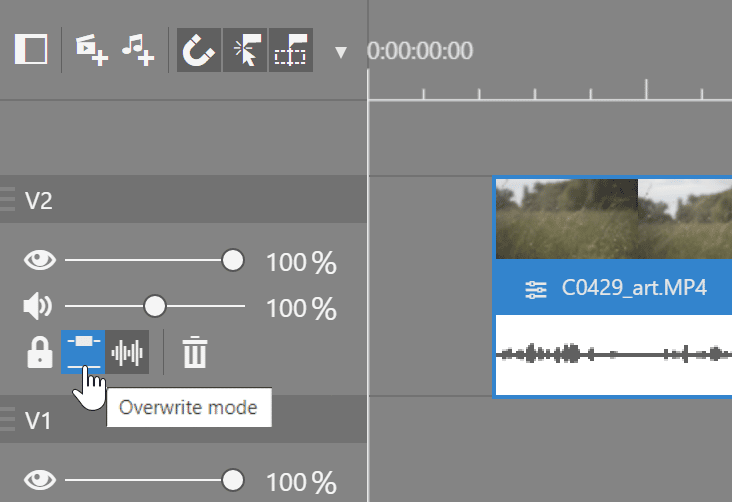Hide the V2 track visibility eye
Screen dimensions: 733x503
[40, 262]
